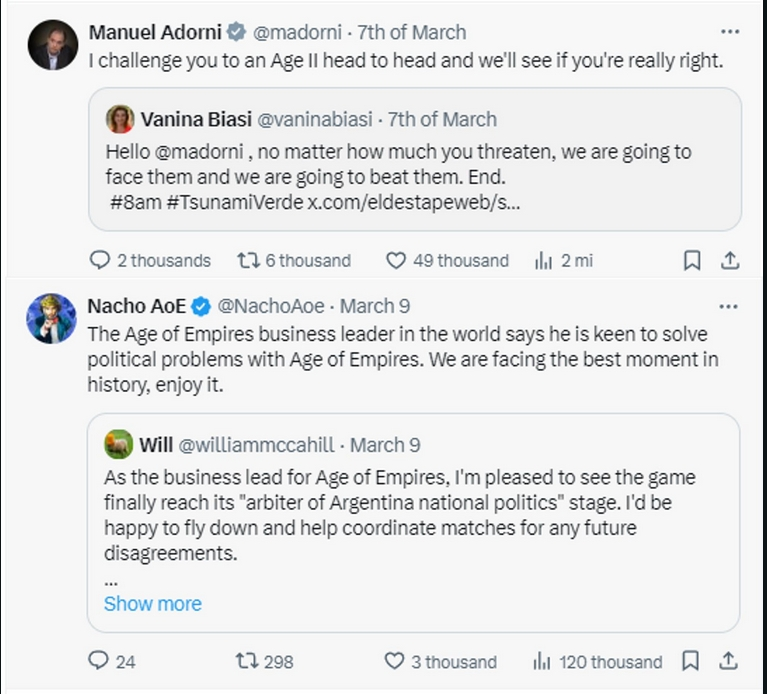Open more options on Manuel Adorni's tweet
Image resolution: width=767 pixels, height=694 pixels.
coord(729,32)
